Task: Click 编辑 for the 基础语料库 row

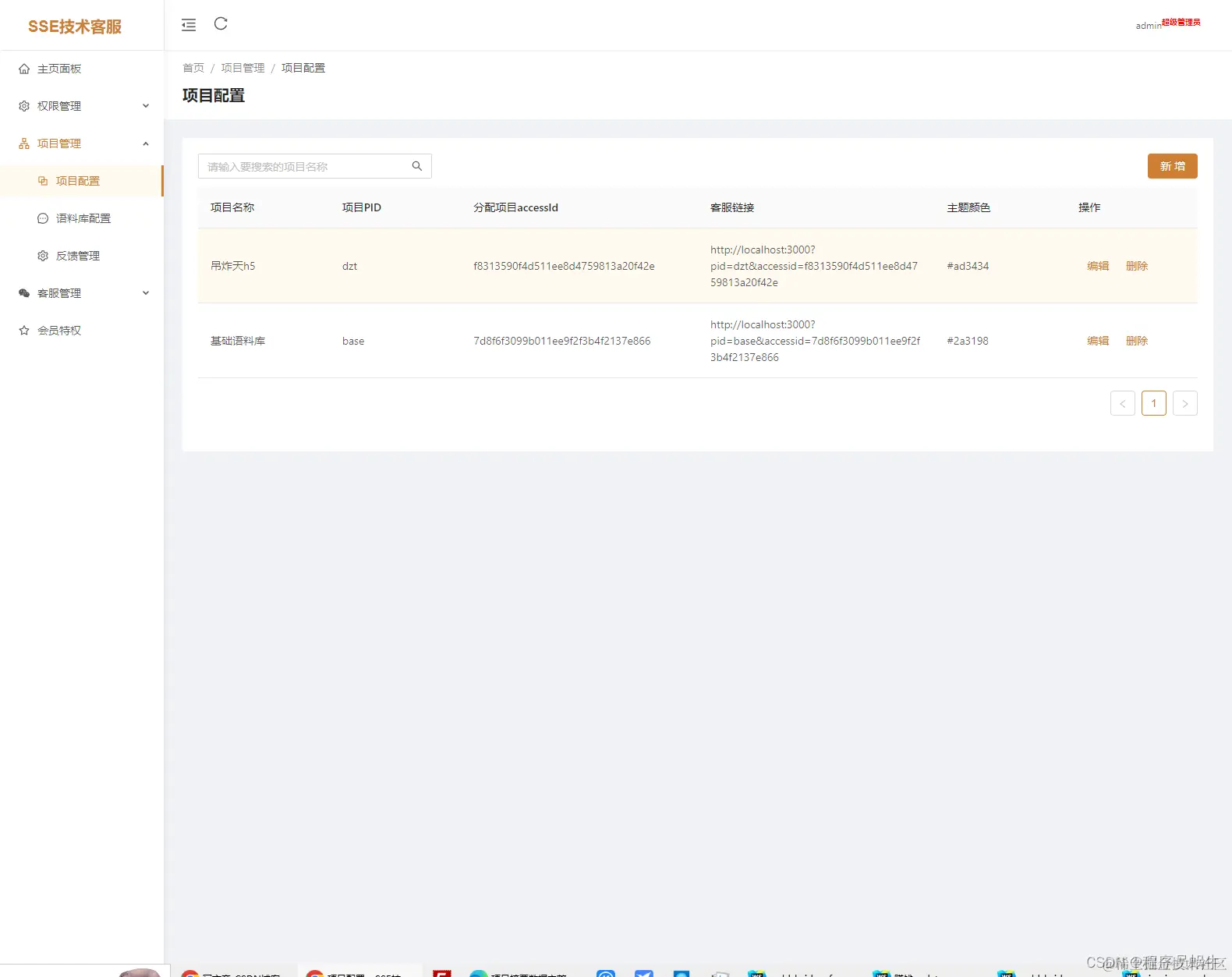Action: [1098, 341]
